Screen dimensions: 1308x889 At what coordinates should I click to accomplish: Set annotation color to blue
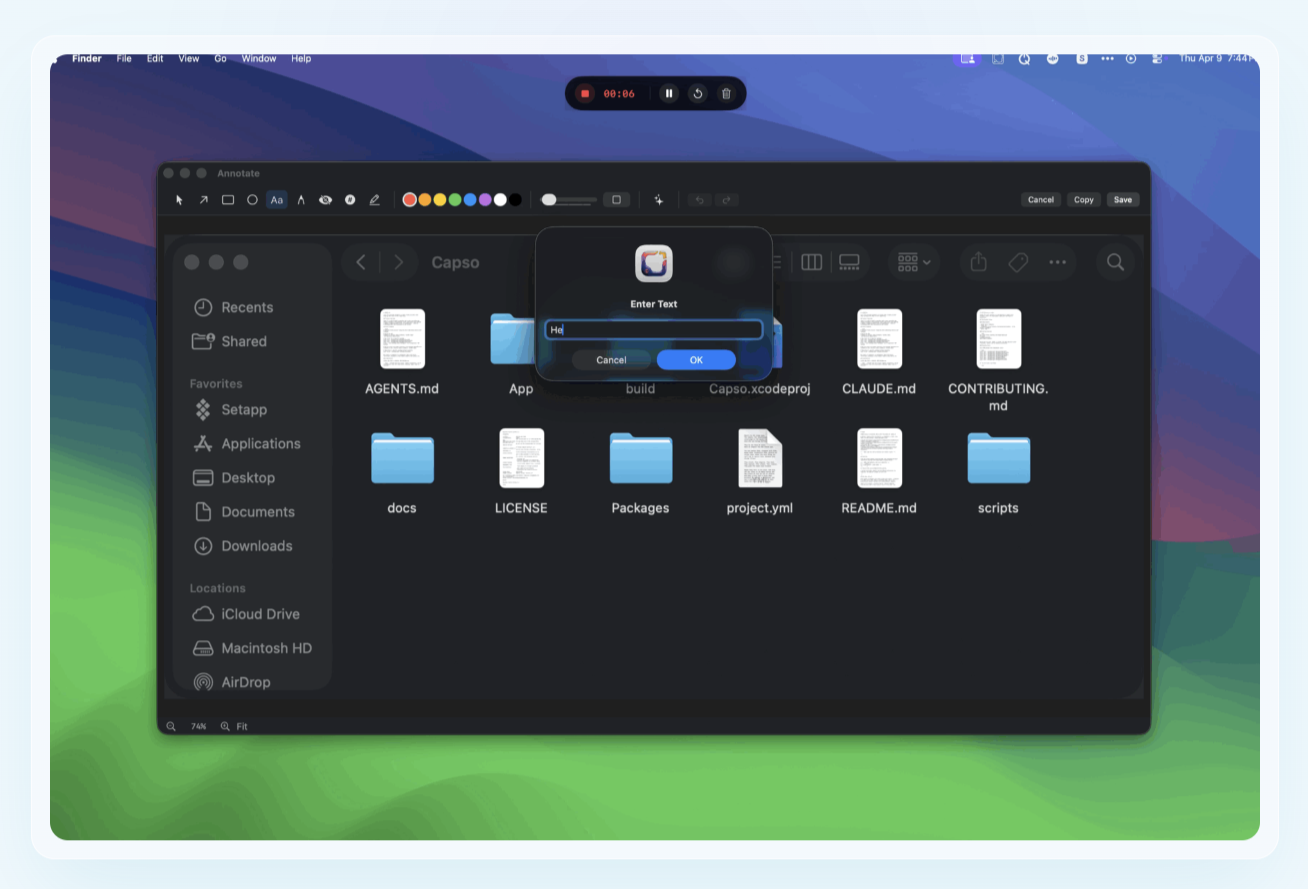[x=470, y=200]
